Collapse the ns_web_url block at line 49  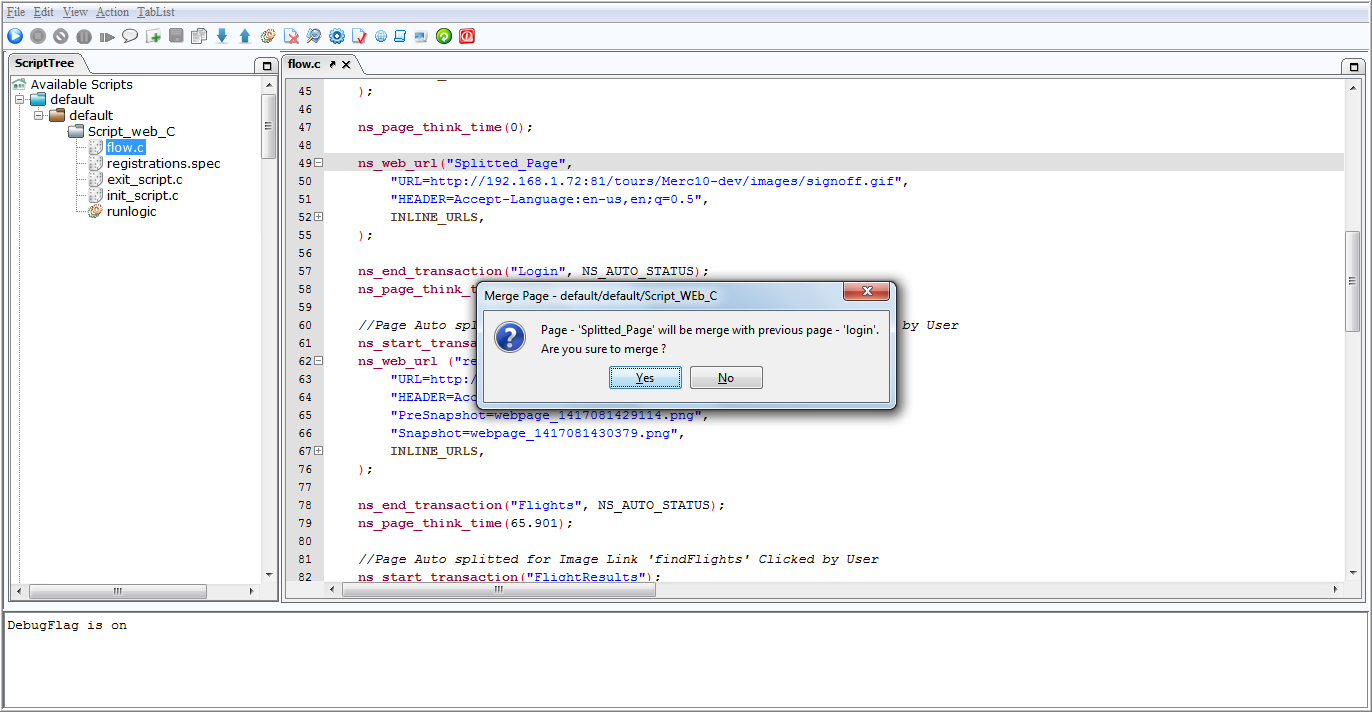pyautogui.click(x=319, y=163)
